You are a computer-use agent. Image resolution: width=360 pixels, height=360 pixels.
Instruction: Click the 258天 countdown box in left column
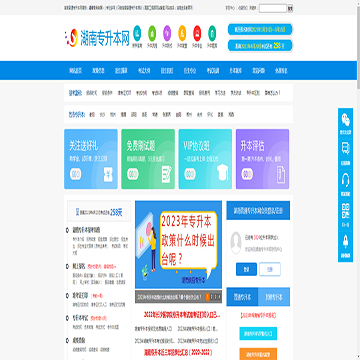(99, 211)
